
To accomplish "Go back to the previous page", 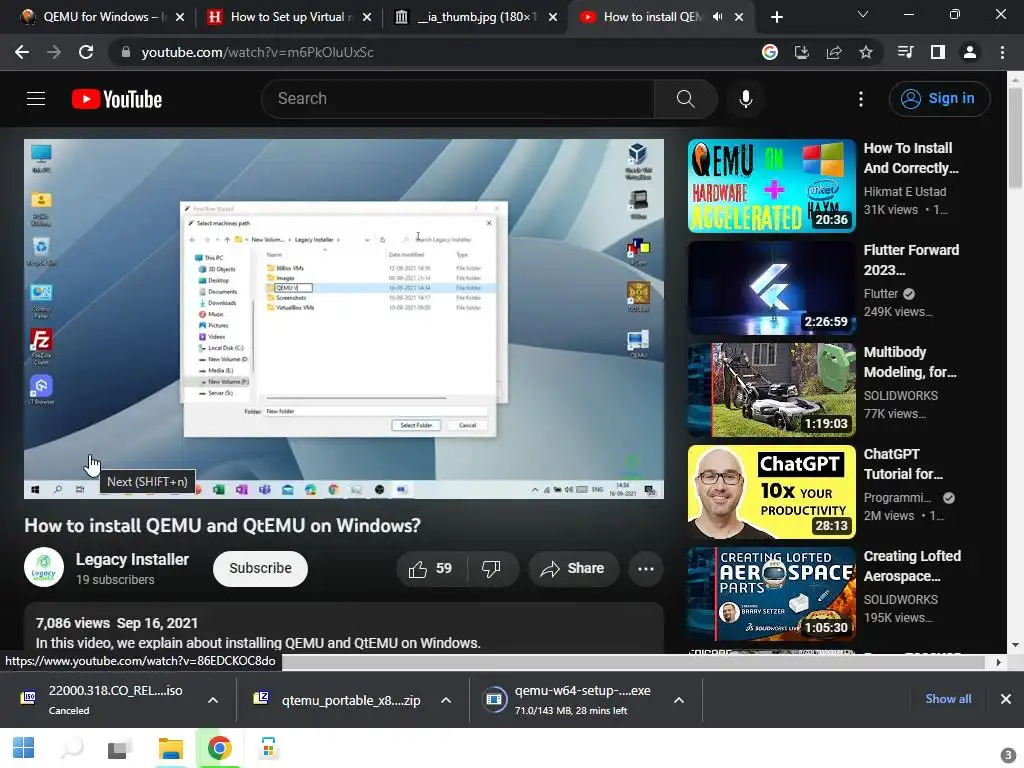I will coord(22,52).
